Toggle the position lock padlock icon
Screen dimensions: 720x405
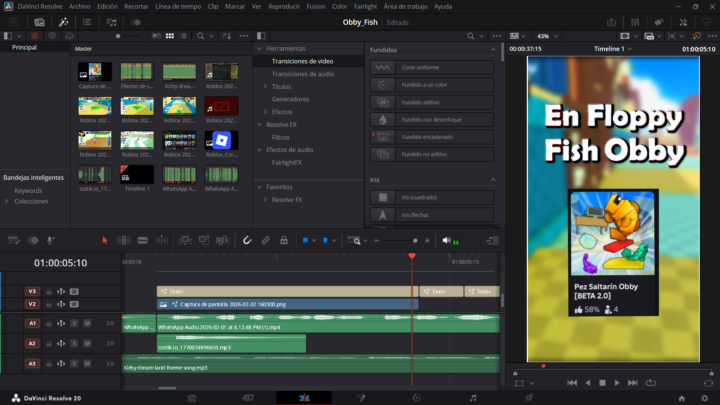click(284, 240)
